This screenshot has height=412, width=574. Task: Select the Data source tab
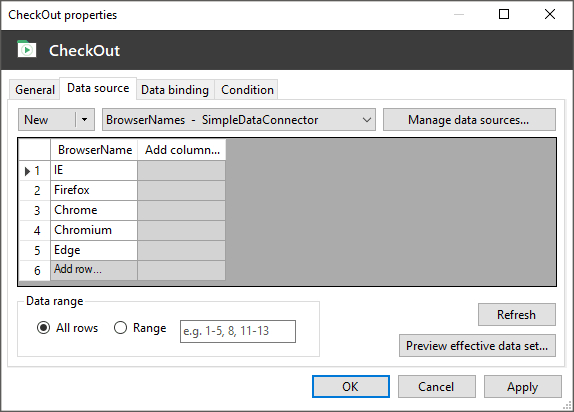(x=98, y=88)
